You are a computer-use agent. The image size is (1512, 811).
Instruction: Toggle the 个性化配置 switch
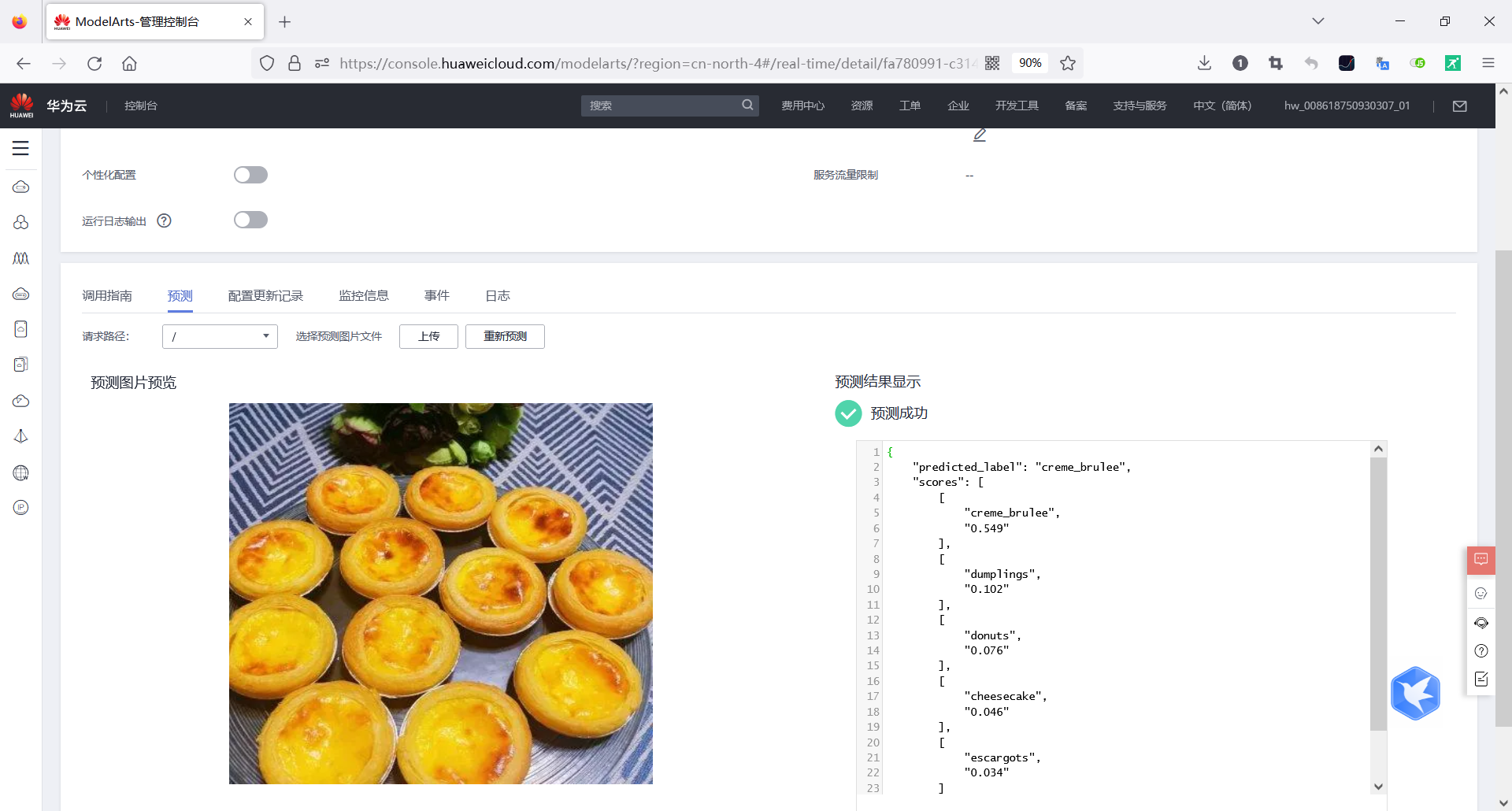coord(250,175)
